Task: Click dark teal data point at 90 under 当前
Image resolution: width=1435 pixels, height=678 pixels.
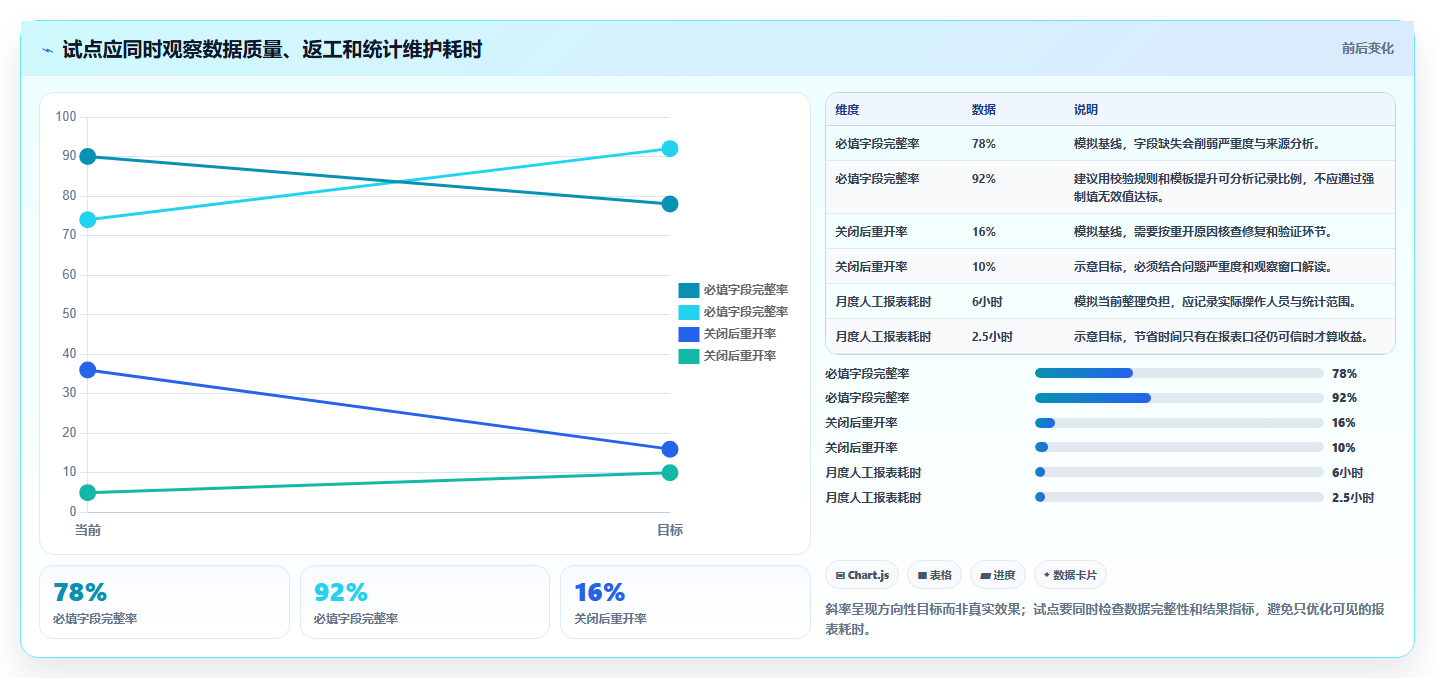Action: [88, 156]
